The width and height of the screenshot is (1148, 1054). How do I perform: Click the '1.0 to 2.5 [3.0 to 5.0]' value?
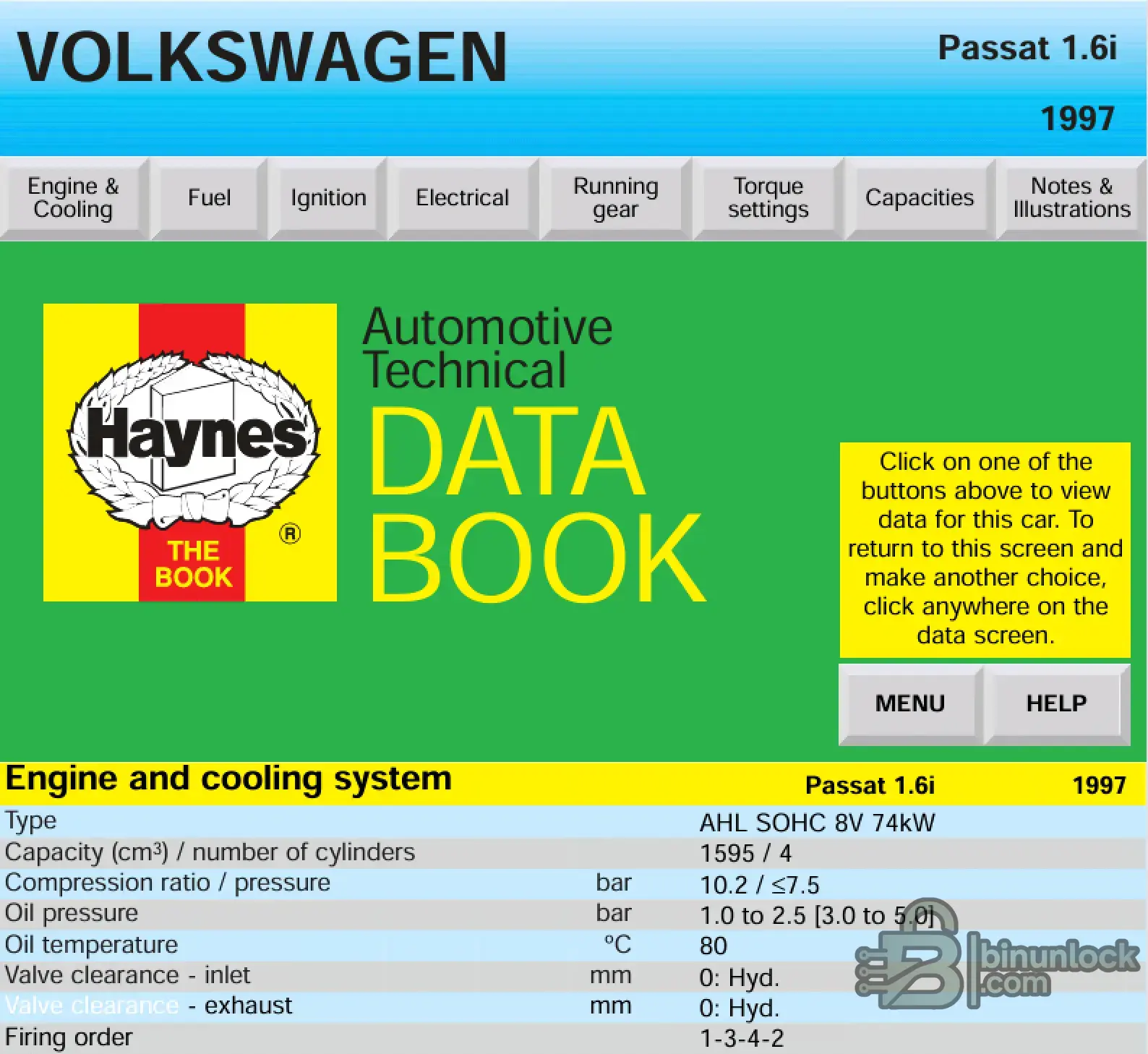817,916
